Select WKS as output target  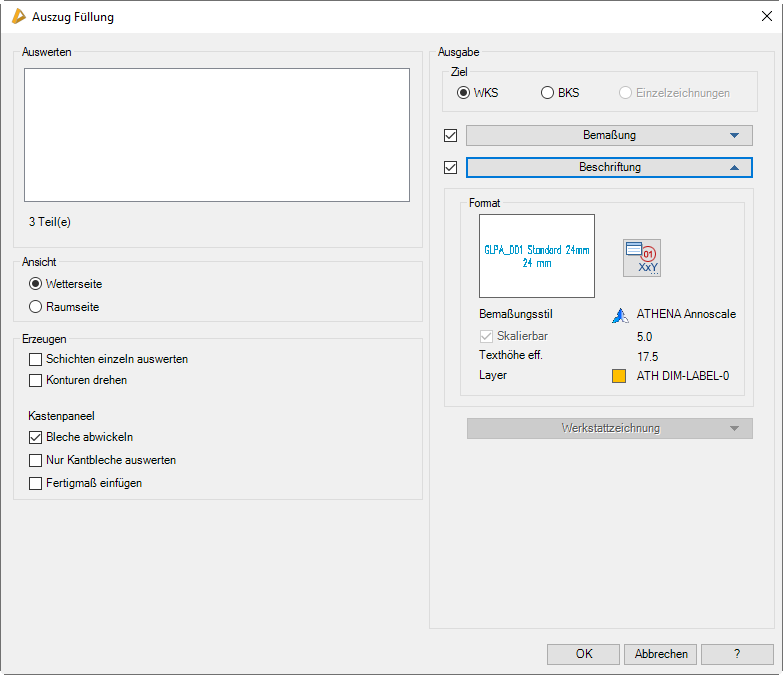(x=463, y=93)
